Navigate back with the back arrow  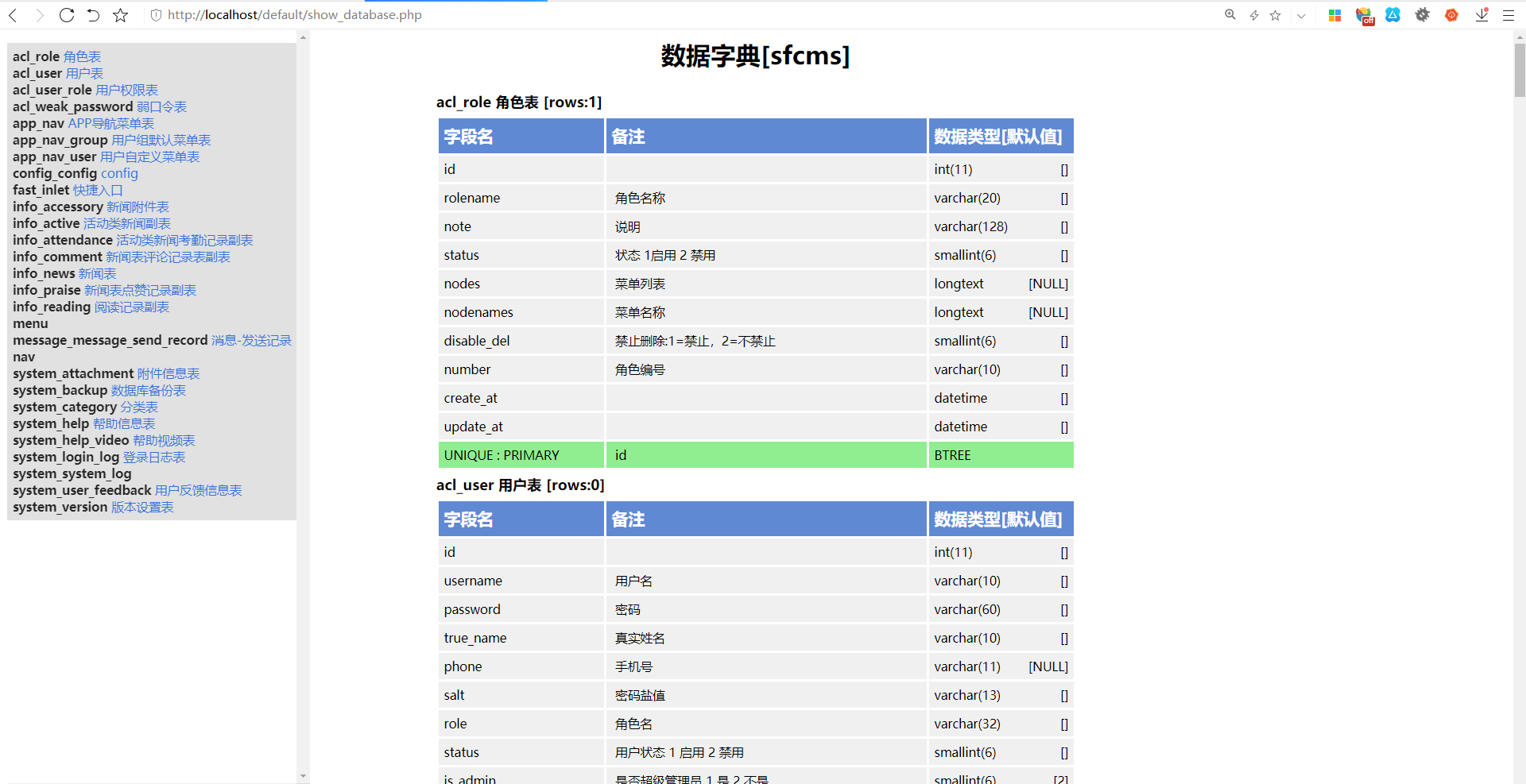click(14, 14)
